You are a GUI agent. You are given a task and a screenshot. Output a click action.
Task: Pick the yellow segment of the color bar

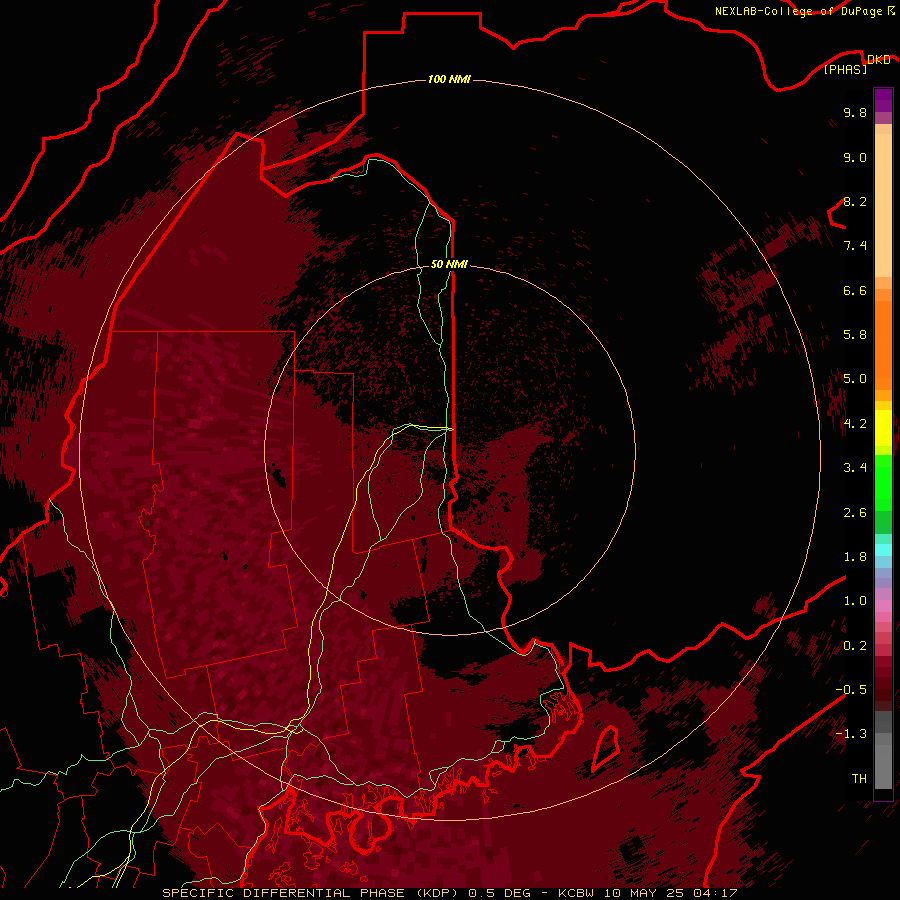(883, 428)
